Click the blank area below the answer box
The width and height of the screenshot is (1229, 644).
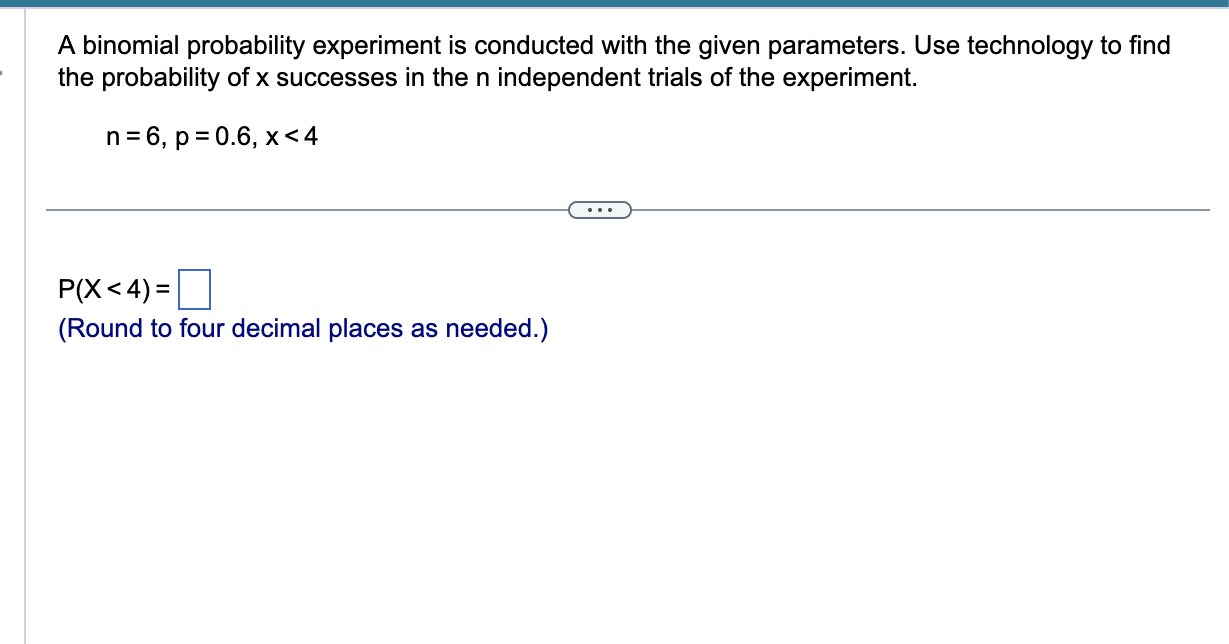click(400, 450)
